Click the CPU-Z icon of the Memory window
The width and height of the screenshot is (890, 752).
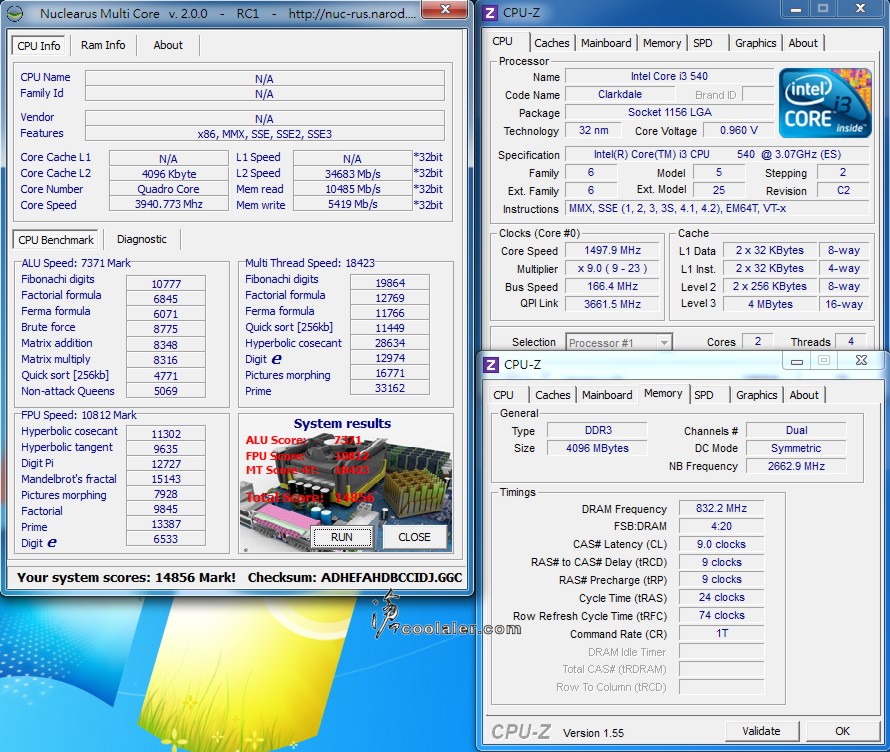coord(490,364)
